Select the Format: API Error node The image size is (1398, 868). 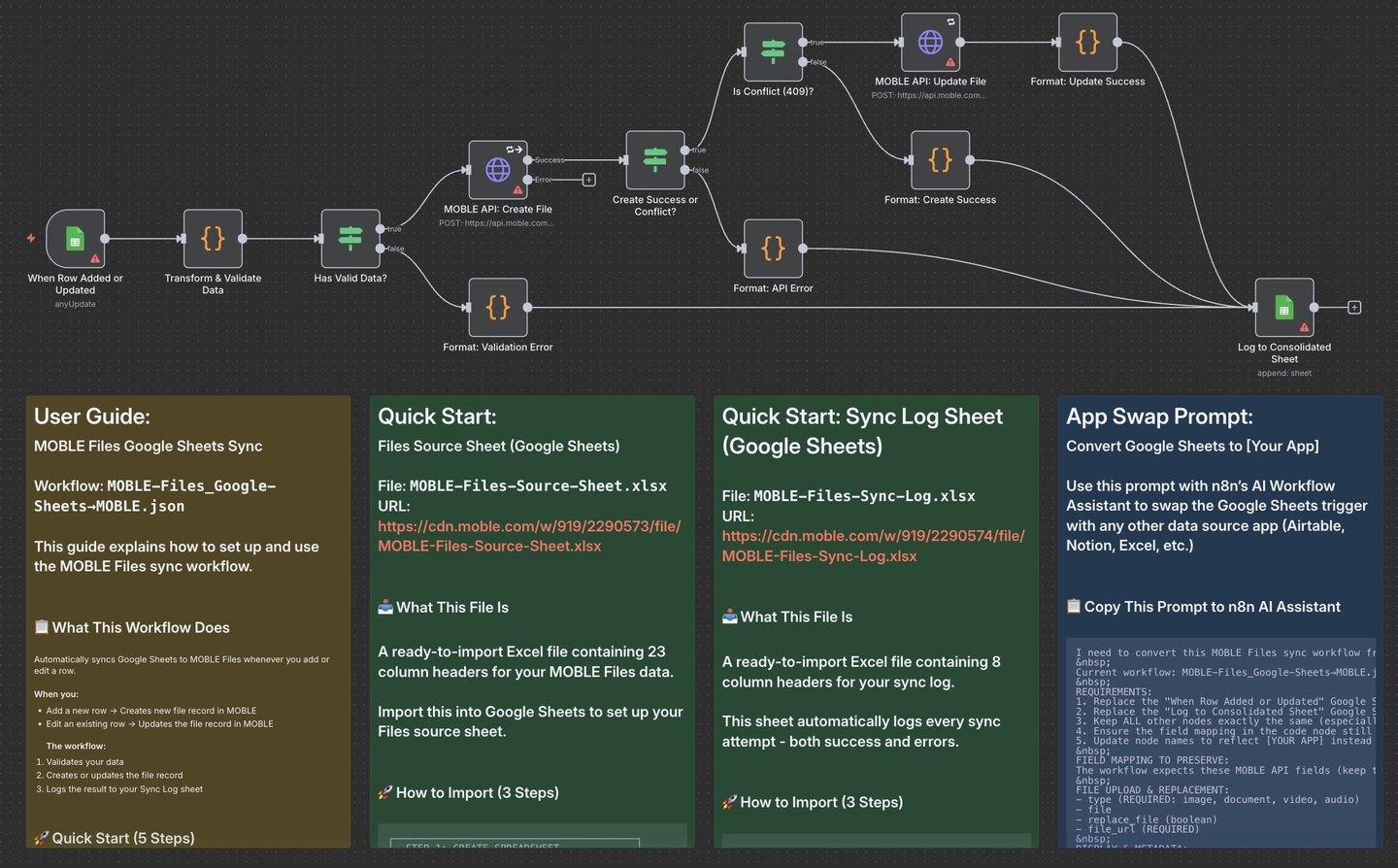773,249
